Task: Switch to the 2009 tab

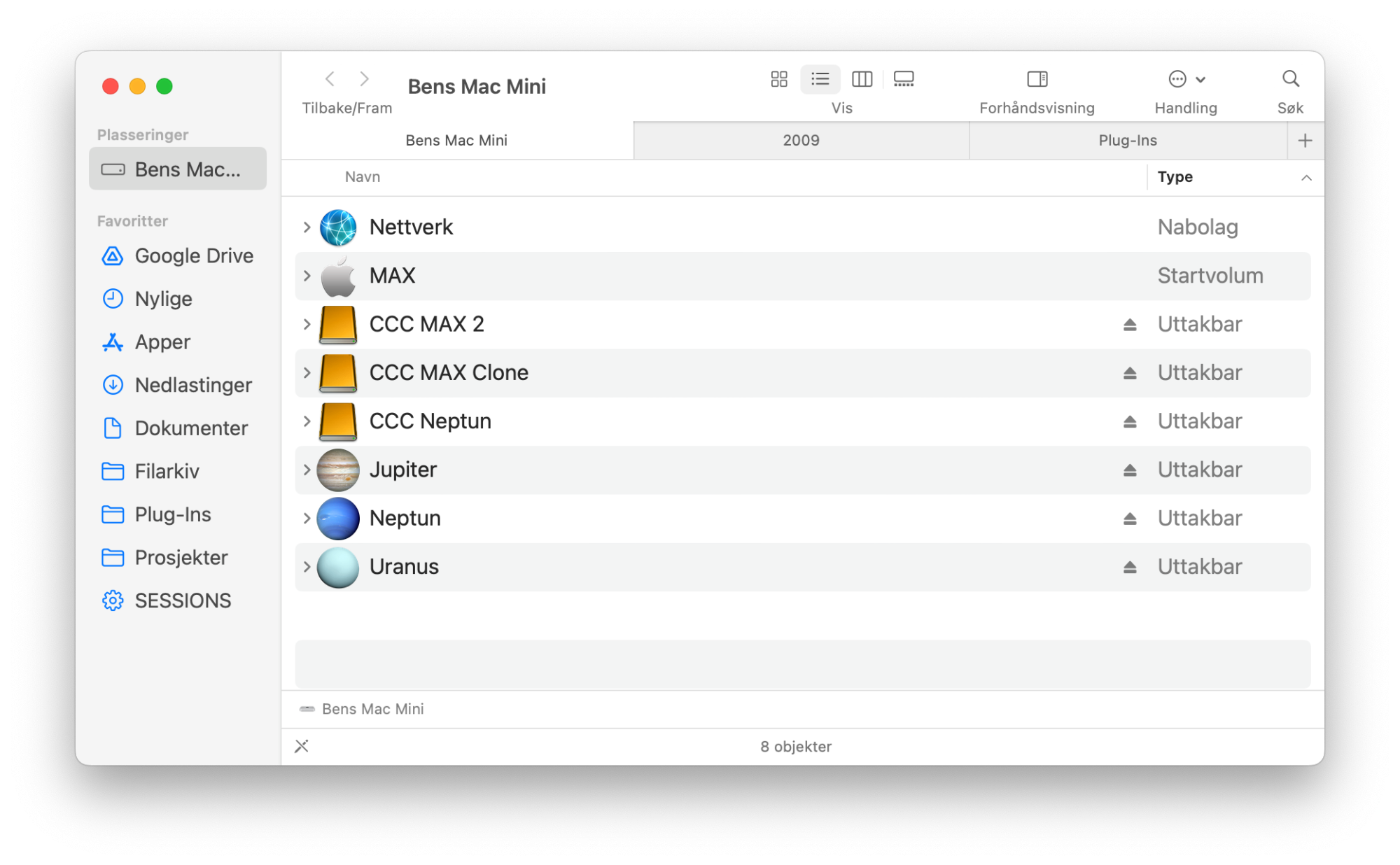Action: [801, 141]
